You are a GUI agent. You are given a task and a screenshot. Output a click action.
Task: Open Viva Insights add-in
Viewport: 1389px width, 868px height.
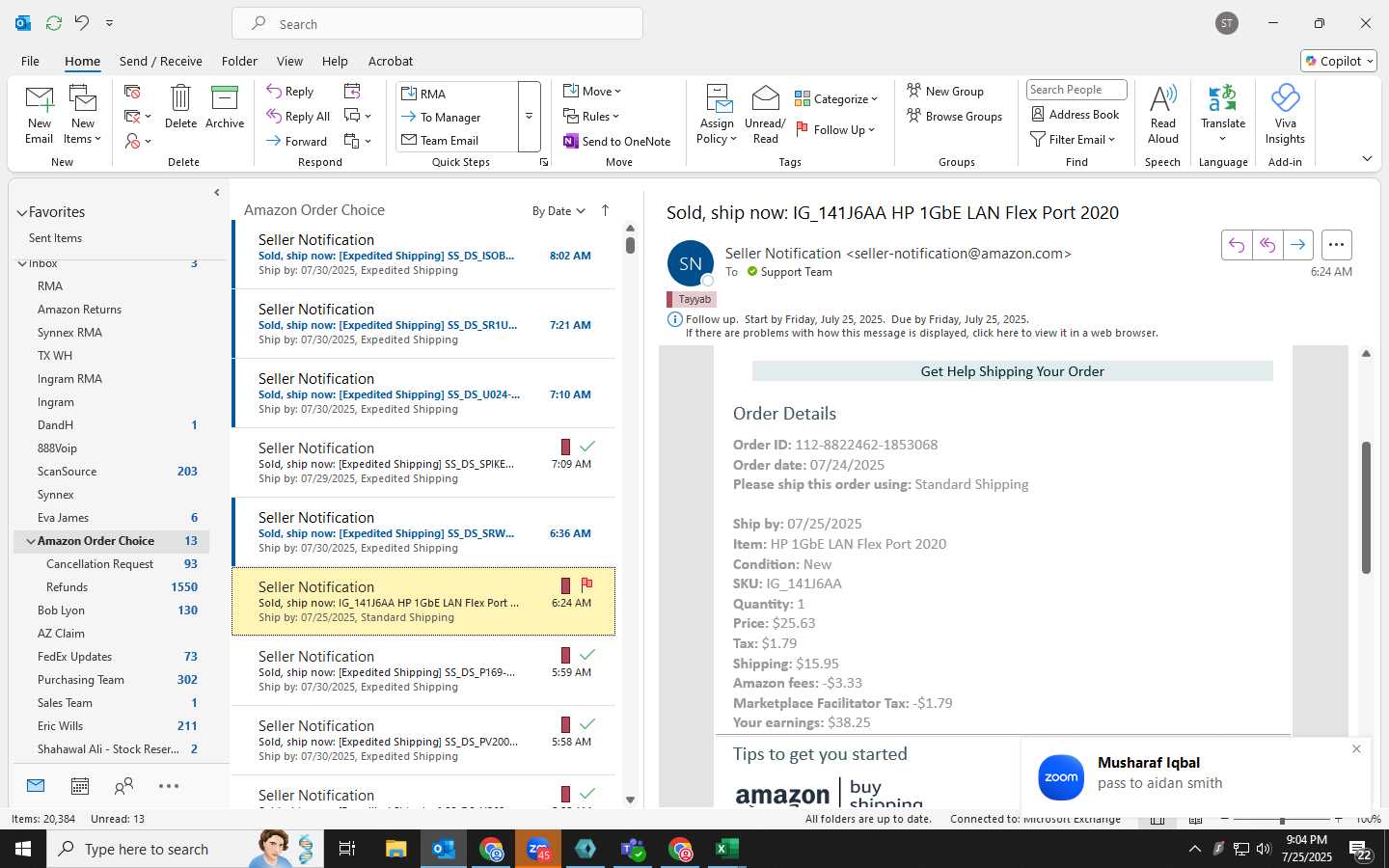pyautogui.click(x=1285, y=115)
